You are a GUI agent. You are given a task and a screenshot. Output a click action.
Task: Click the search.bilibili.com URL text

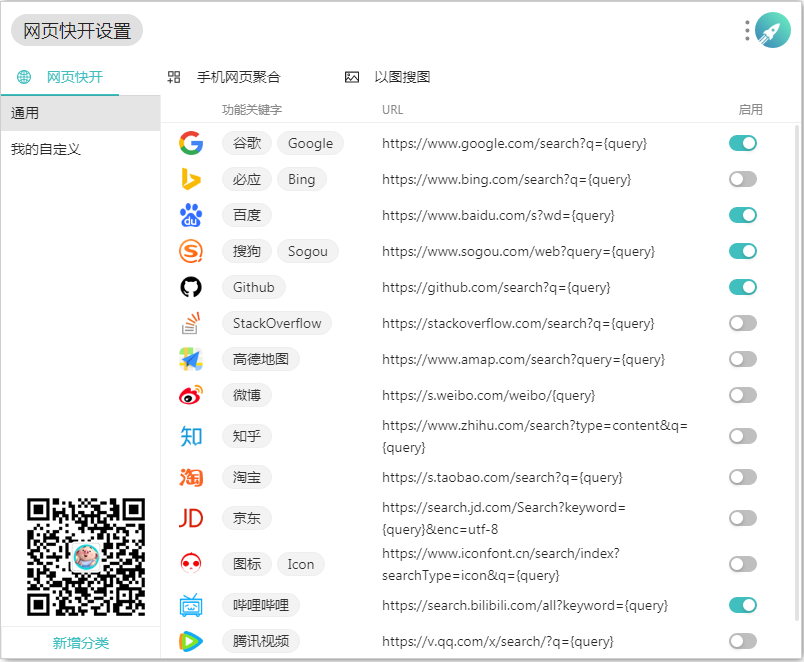click(x=525, y=606)
